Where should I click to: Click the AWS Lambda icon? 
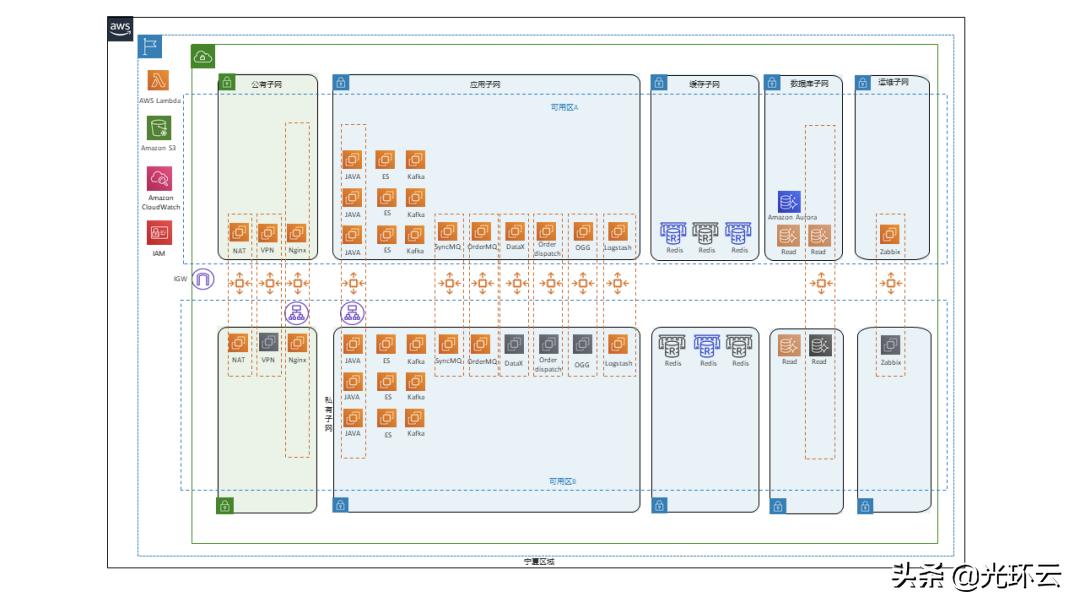158,81
